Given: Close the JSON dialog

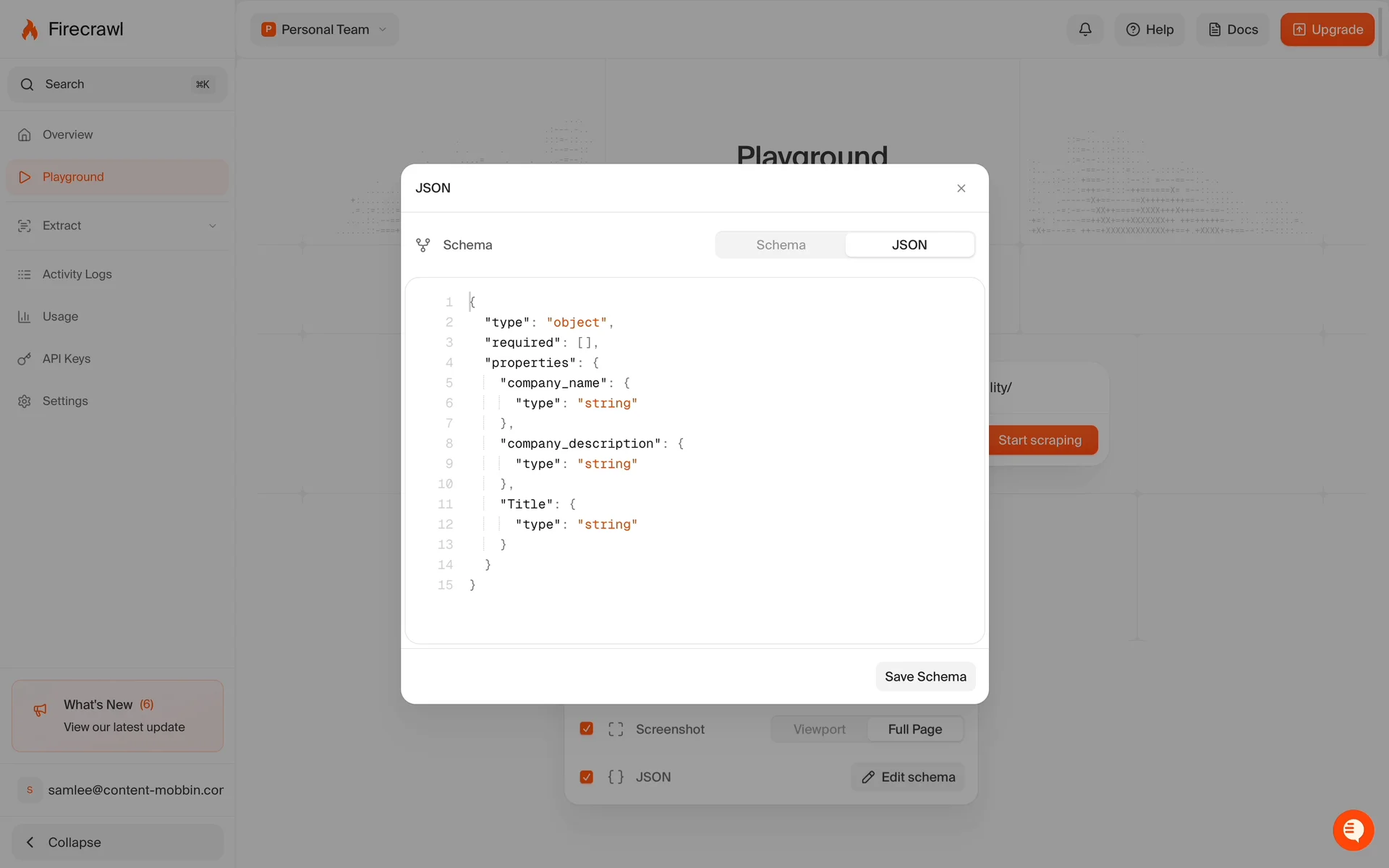Looking at the screenshot, I should [x=961, y=188].
